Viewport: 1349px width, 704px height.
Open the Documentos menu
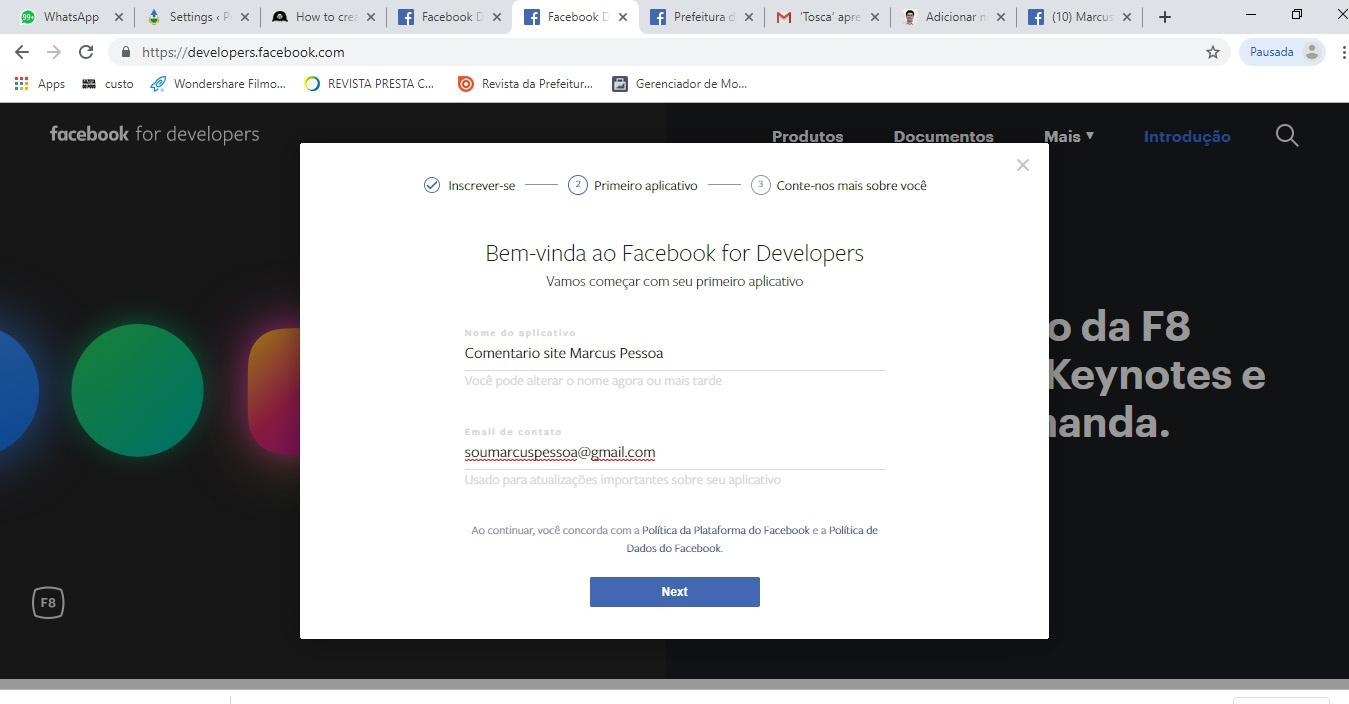[x=943, y=136]
